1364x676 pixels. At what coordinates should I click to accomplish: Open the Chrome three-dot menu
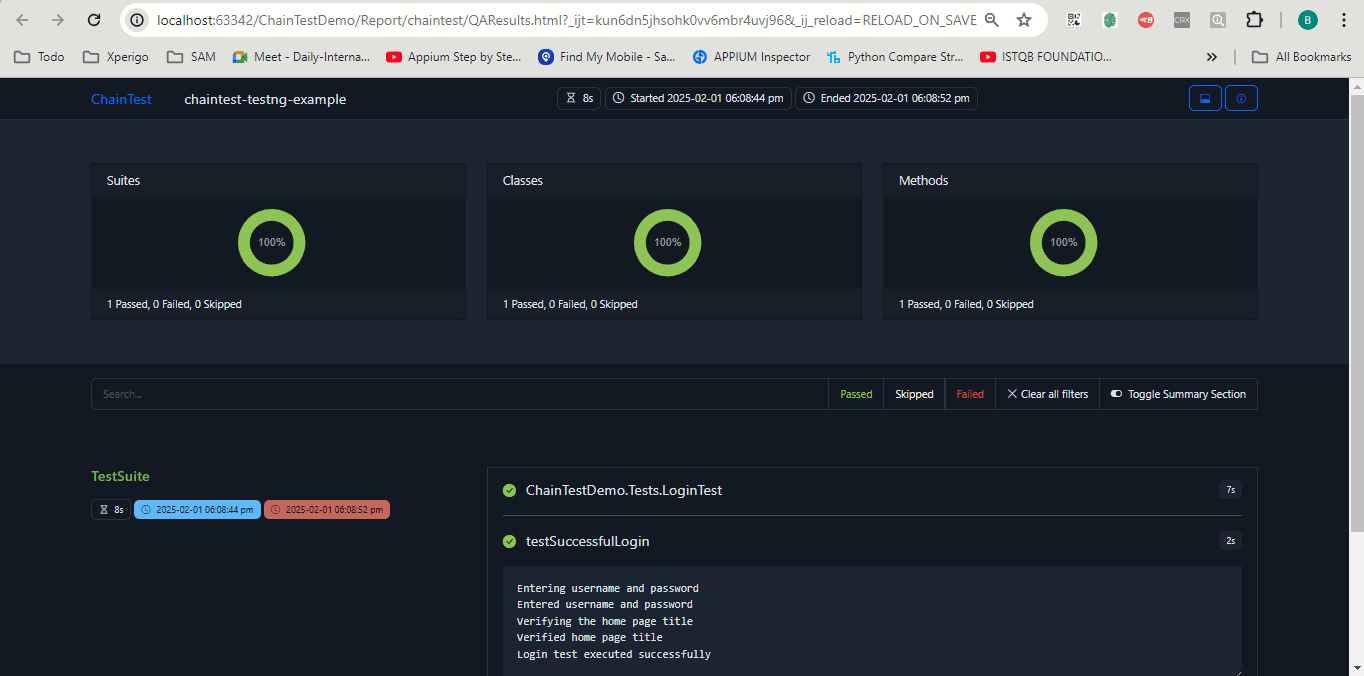pos(1343,20)
